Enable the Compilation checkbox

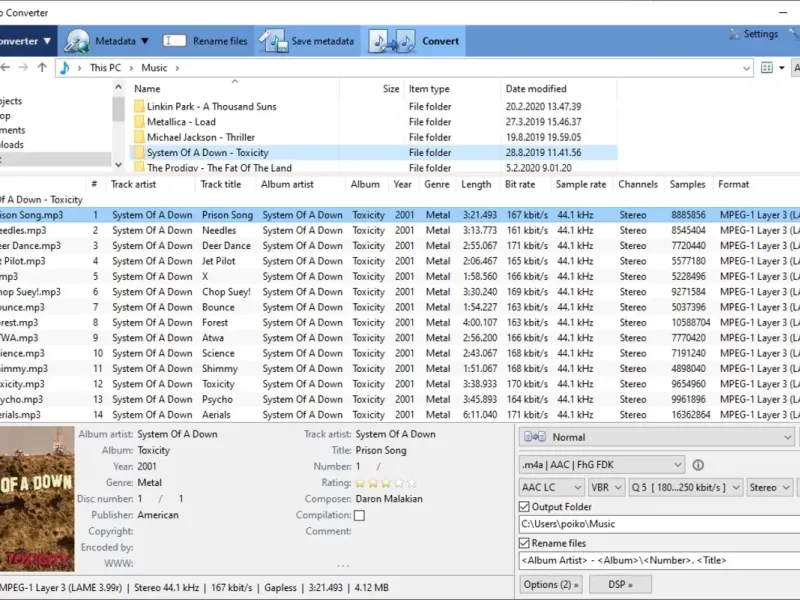[x=359, y=515]
